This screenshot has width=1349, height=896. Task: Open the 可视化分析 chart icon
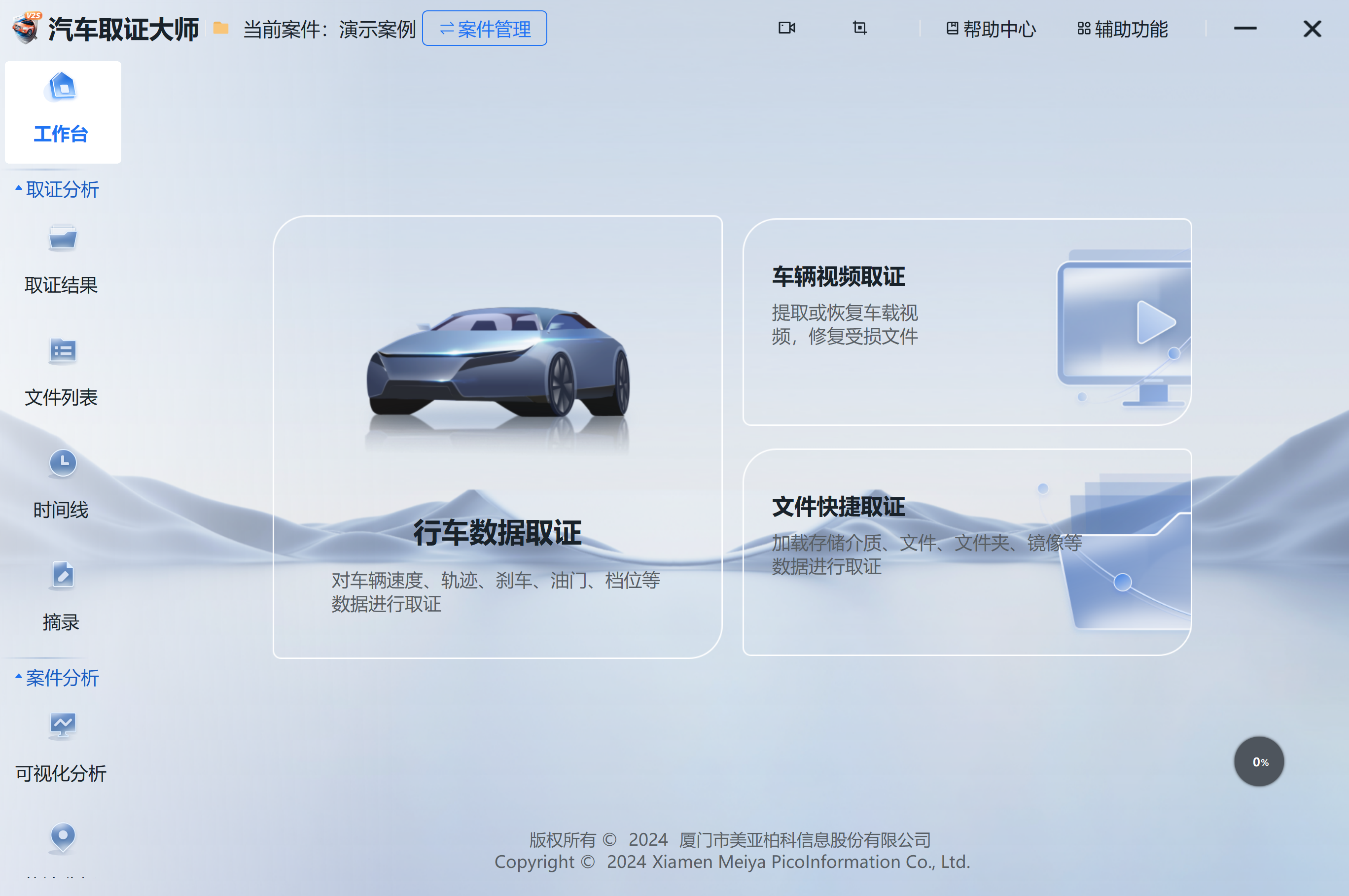tap(62, 725)
